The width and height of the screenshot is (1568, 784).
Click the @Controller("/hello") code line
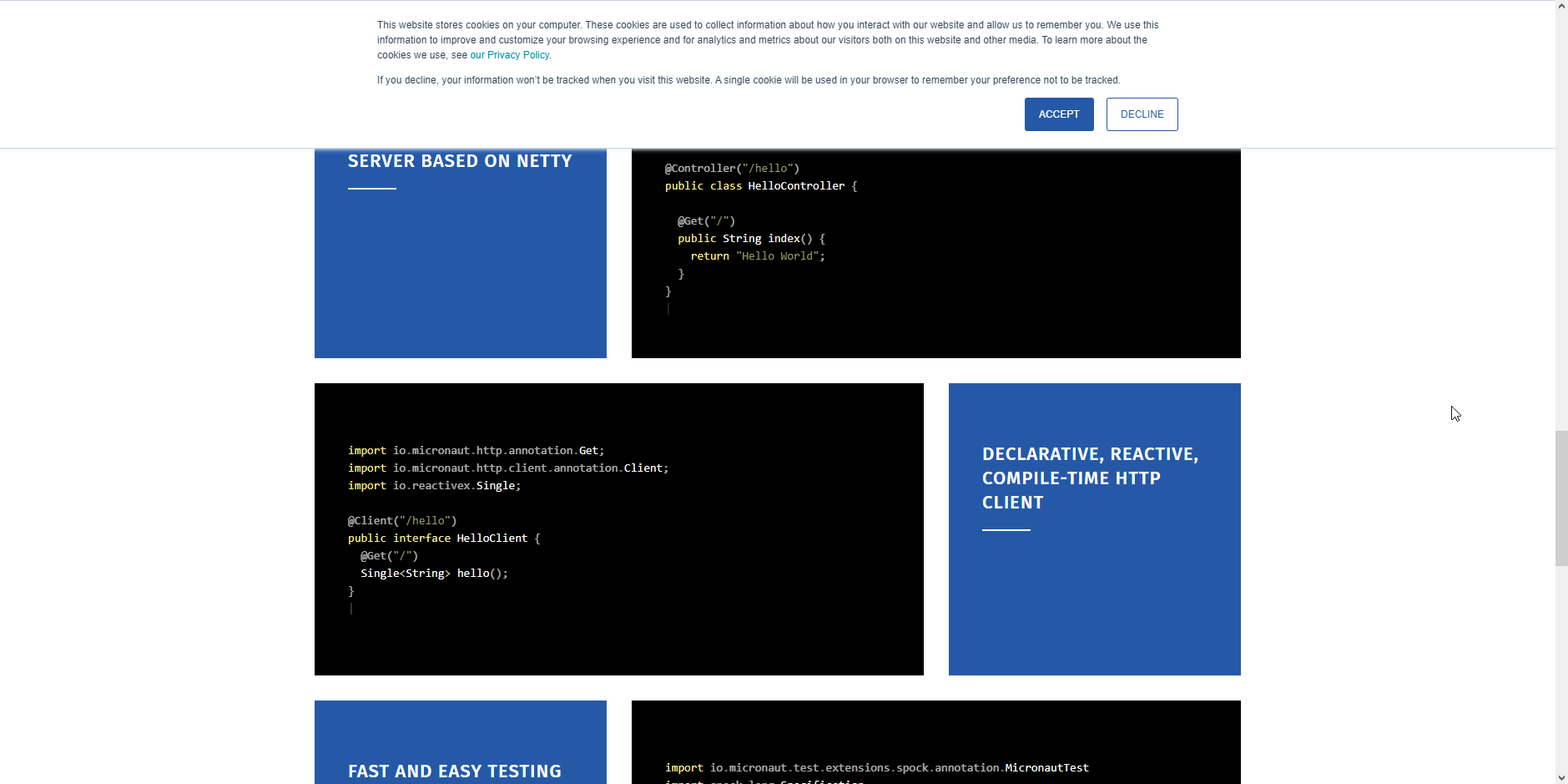pyautogui.click(x=732, y=169)
